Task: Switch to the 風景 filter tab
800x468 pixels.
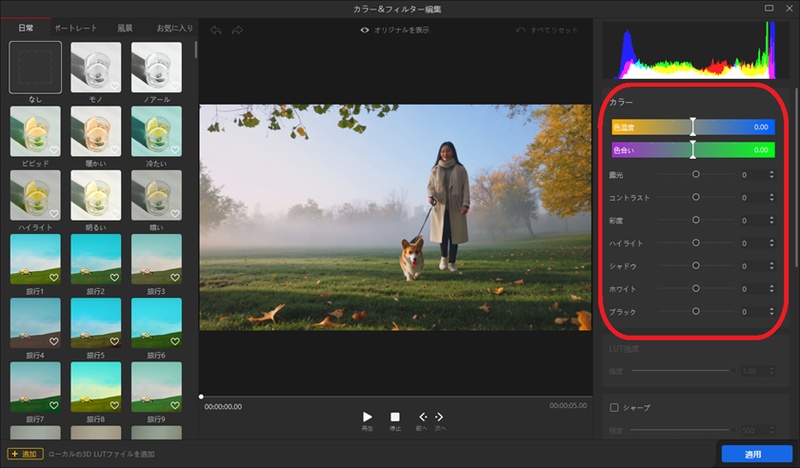Action: [125, 28]
